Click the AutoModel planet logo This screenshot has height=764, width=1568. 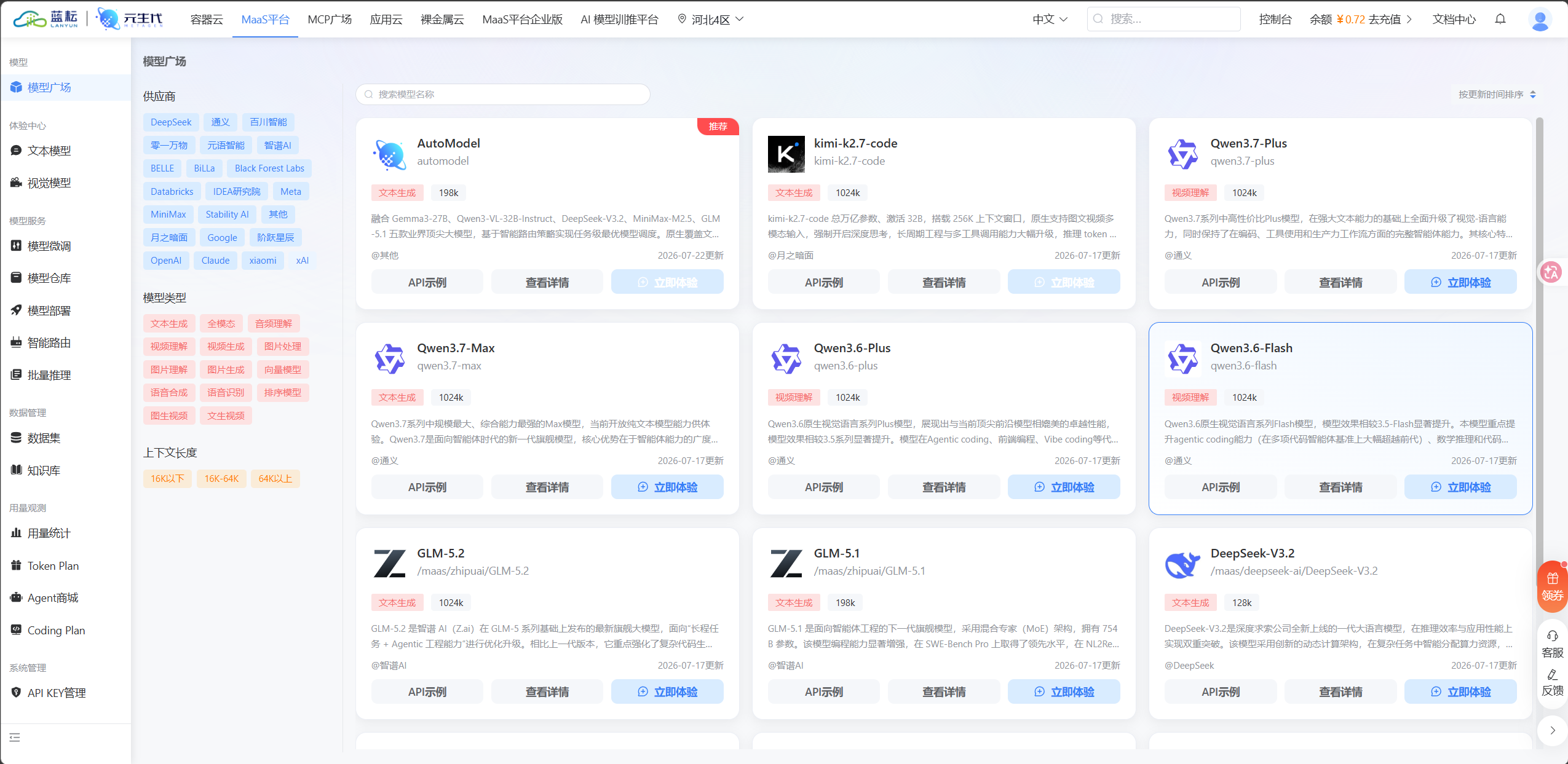(x=390, y=154)
